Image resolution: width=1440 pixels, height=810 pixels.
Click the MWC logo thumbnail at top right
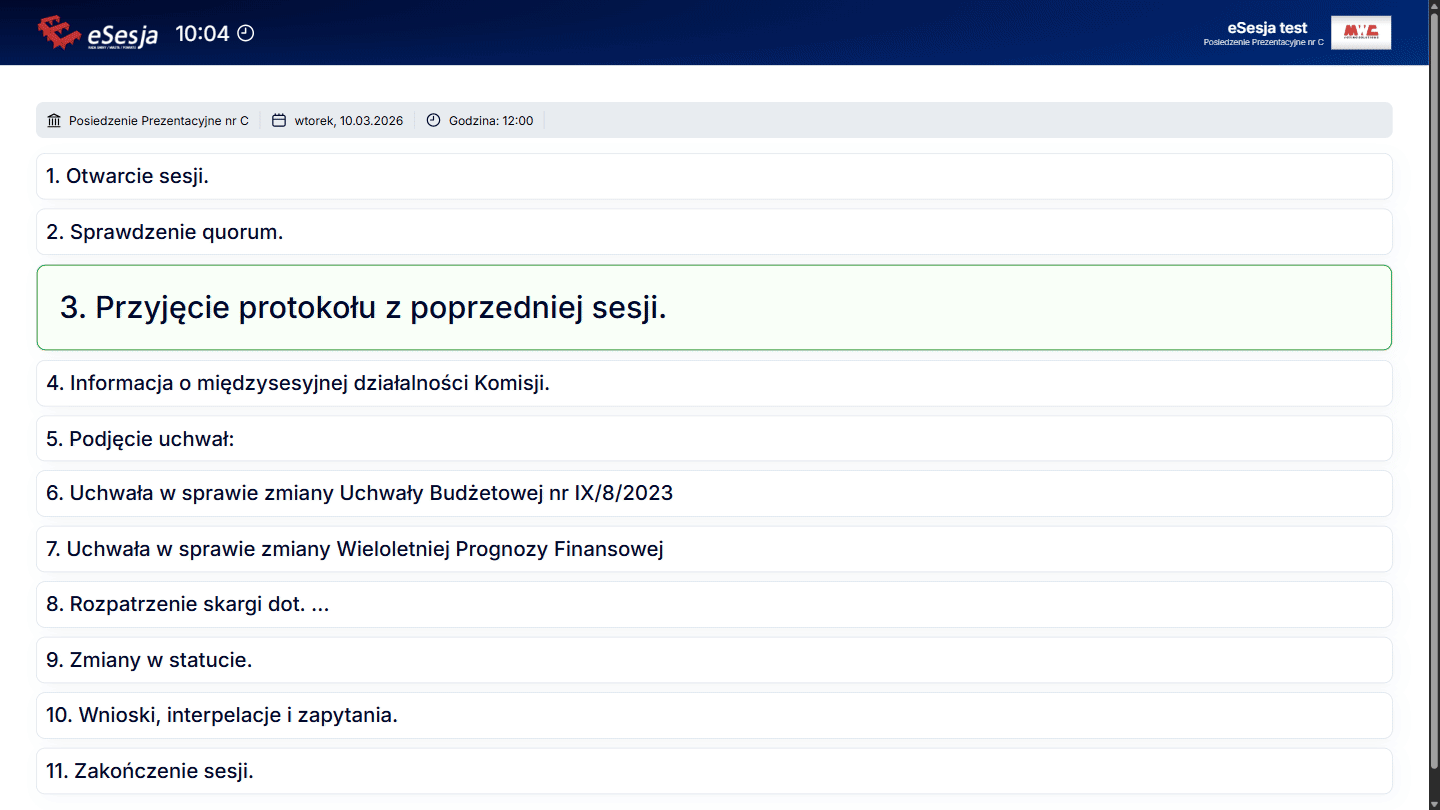point(1360,33)
